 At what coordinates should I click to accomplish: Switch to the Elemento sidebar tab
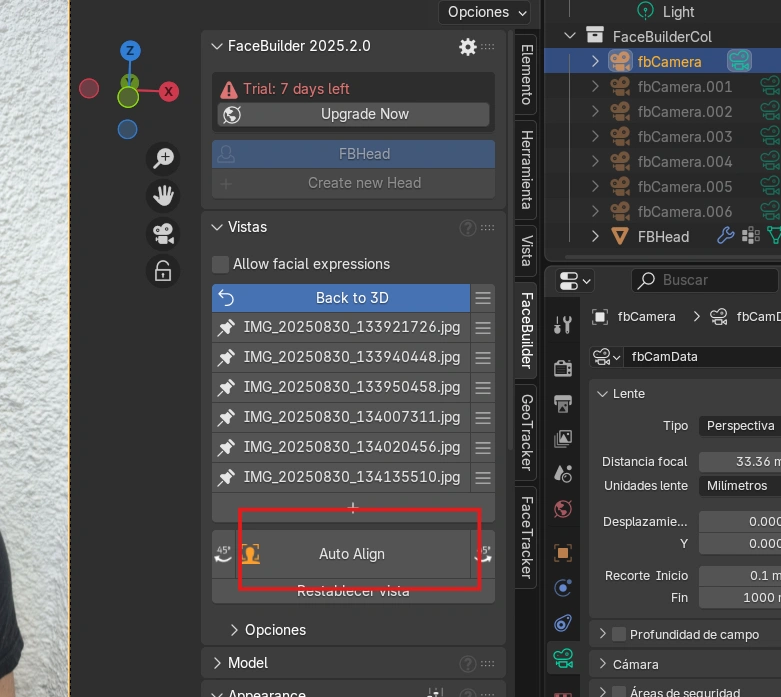(526, 75)
